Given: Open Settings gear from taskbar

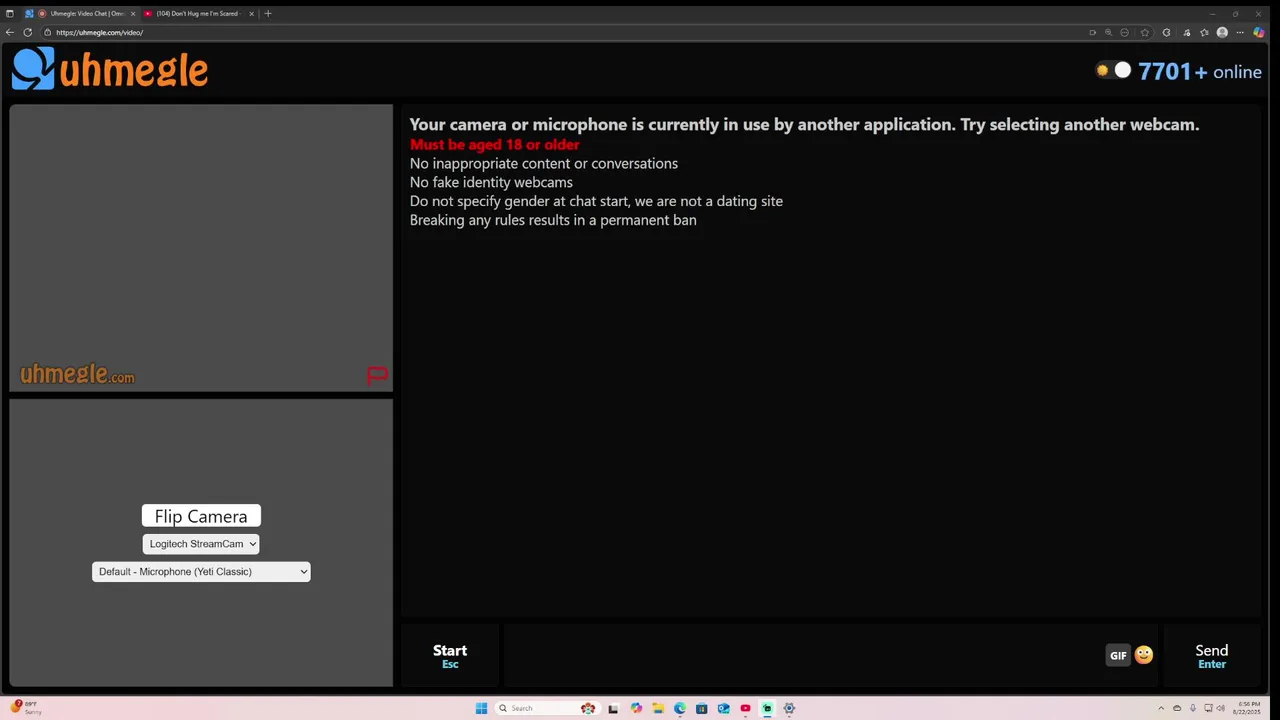Looking at the screenshot, I should tap(789, 708).
